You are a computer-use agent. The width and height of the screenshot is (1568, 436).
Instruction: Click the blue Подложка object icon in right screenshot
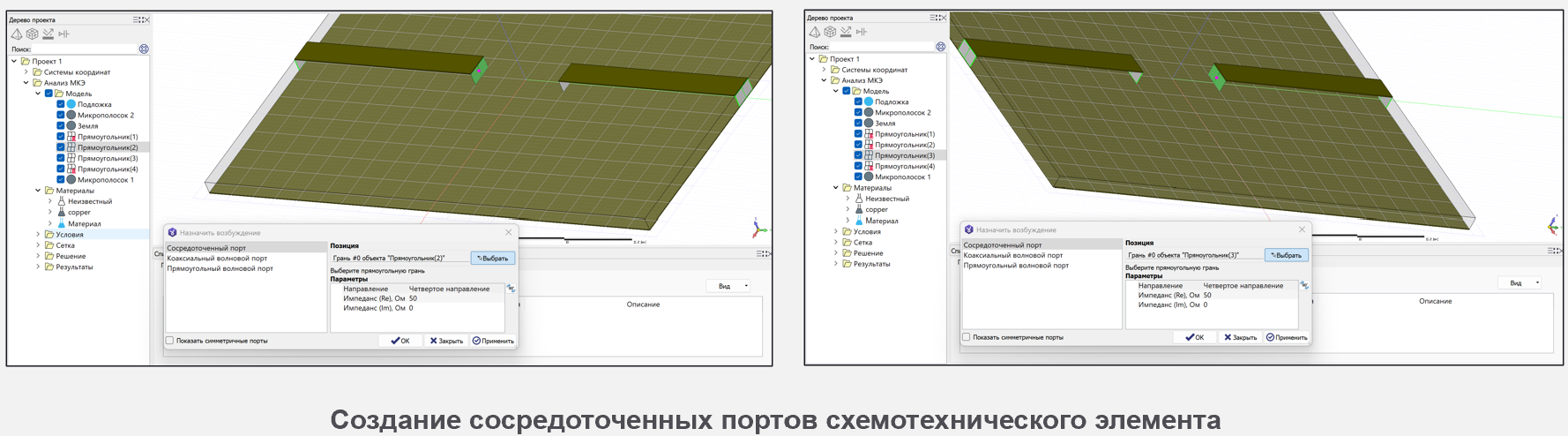869,102
